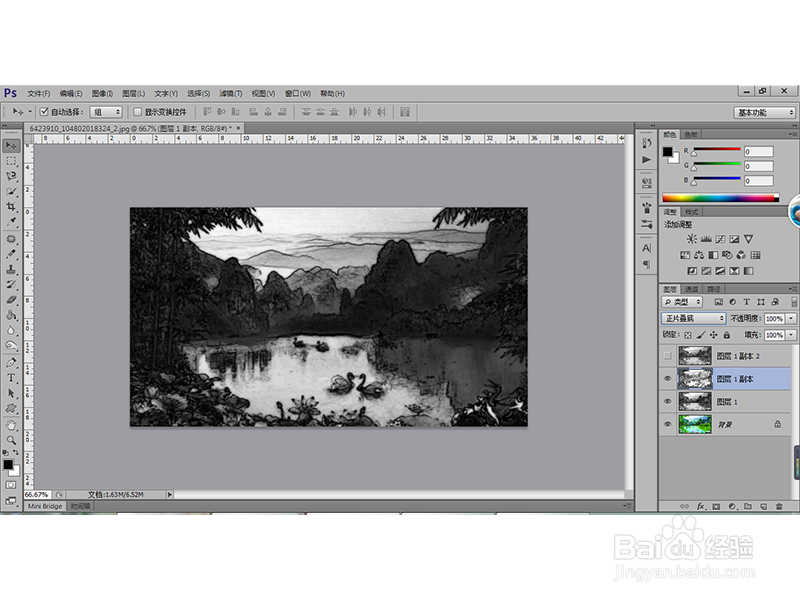Switch to the 通道 channels tab
This screenshot has width=800, height=600.
(692, 289)
